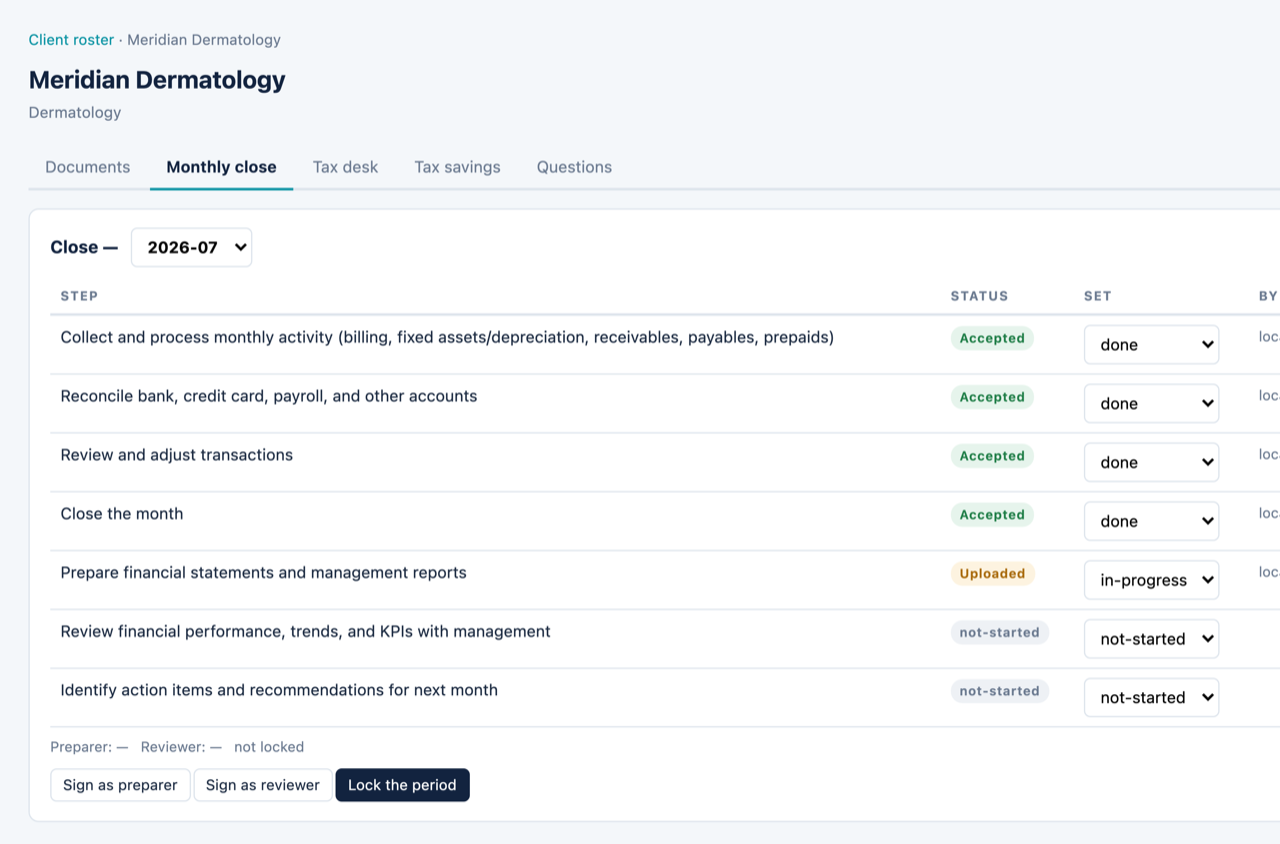This screenshot has height=844, width=1280.
Task: Change the in-progress dropdown for Prepare financial statements
Action: click(1151, 580)
